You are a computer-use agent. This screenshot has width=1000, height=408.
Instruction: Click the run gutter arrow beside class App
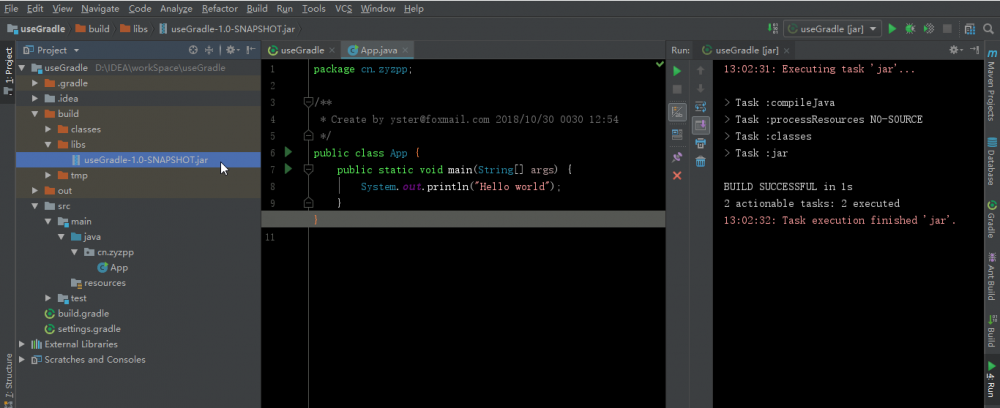288,152
